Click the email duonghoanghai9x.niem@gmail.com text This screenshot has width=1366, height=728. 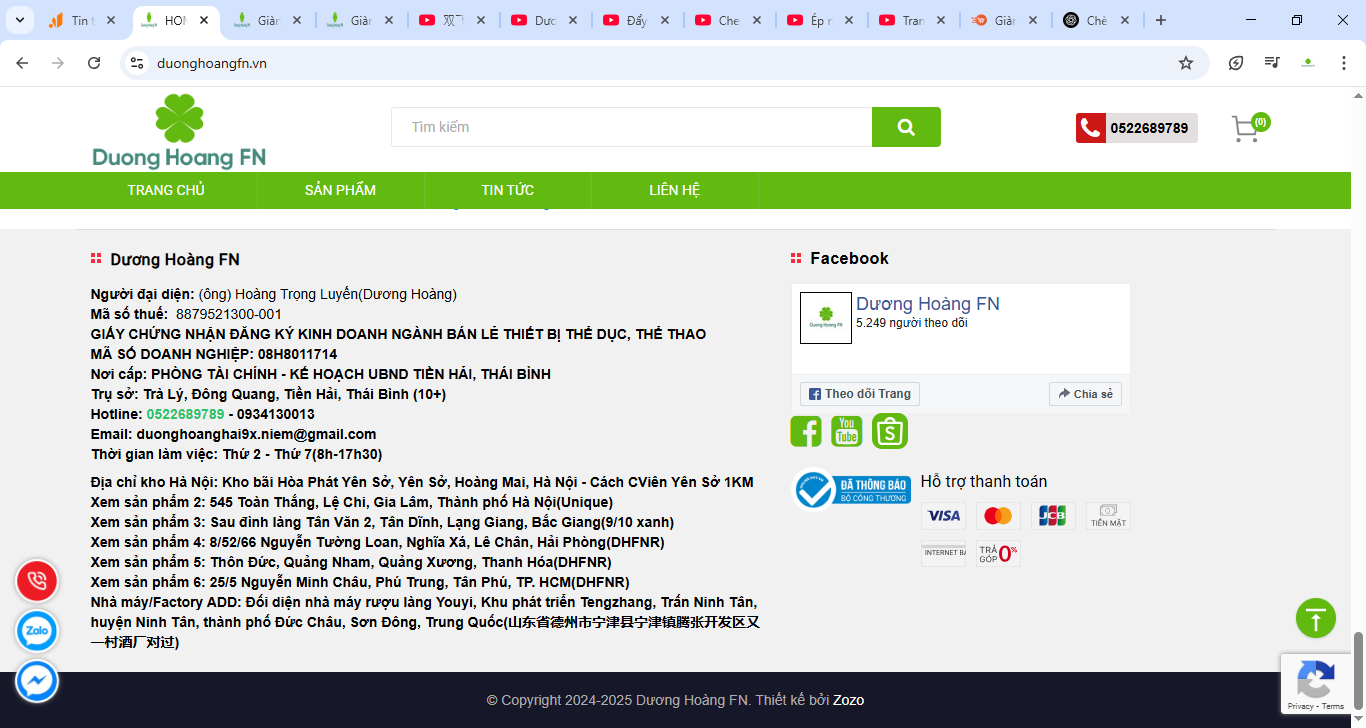[256, 434]
